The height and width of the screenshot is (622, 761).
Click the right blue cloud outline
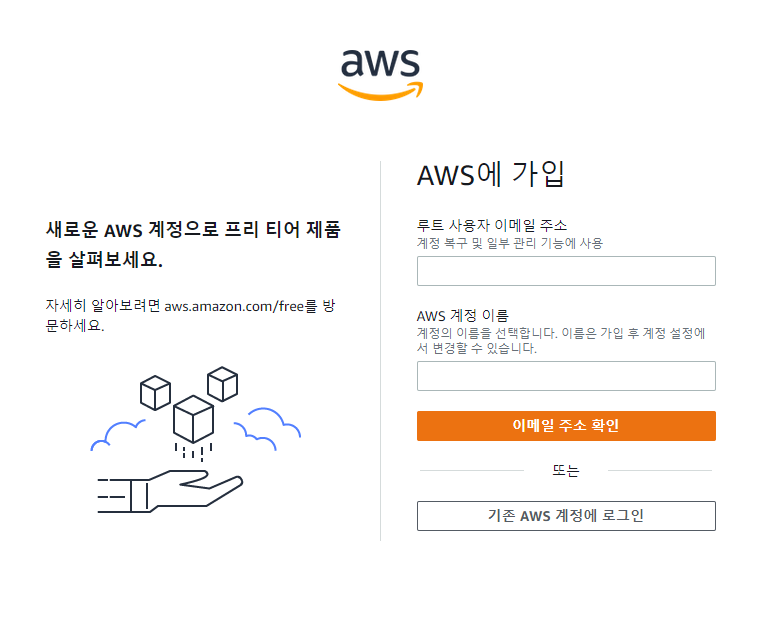267,428
